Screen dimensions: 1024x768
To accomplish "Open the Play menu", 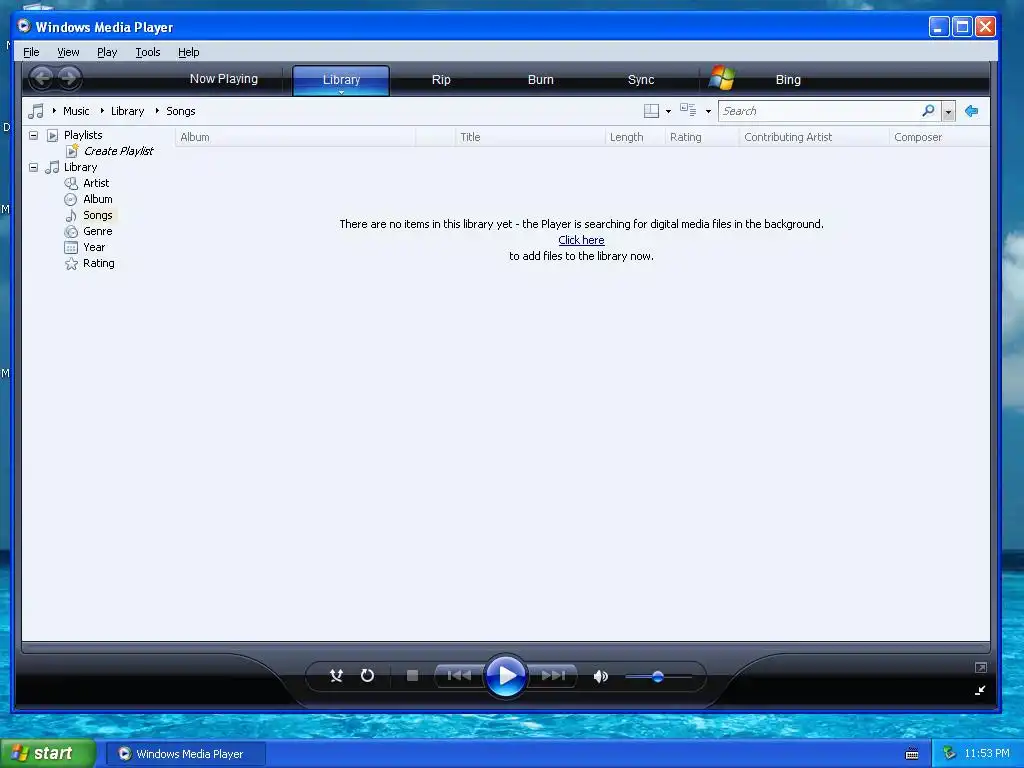I will [107, 52].
